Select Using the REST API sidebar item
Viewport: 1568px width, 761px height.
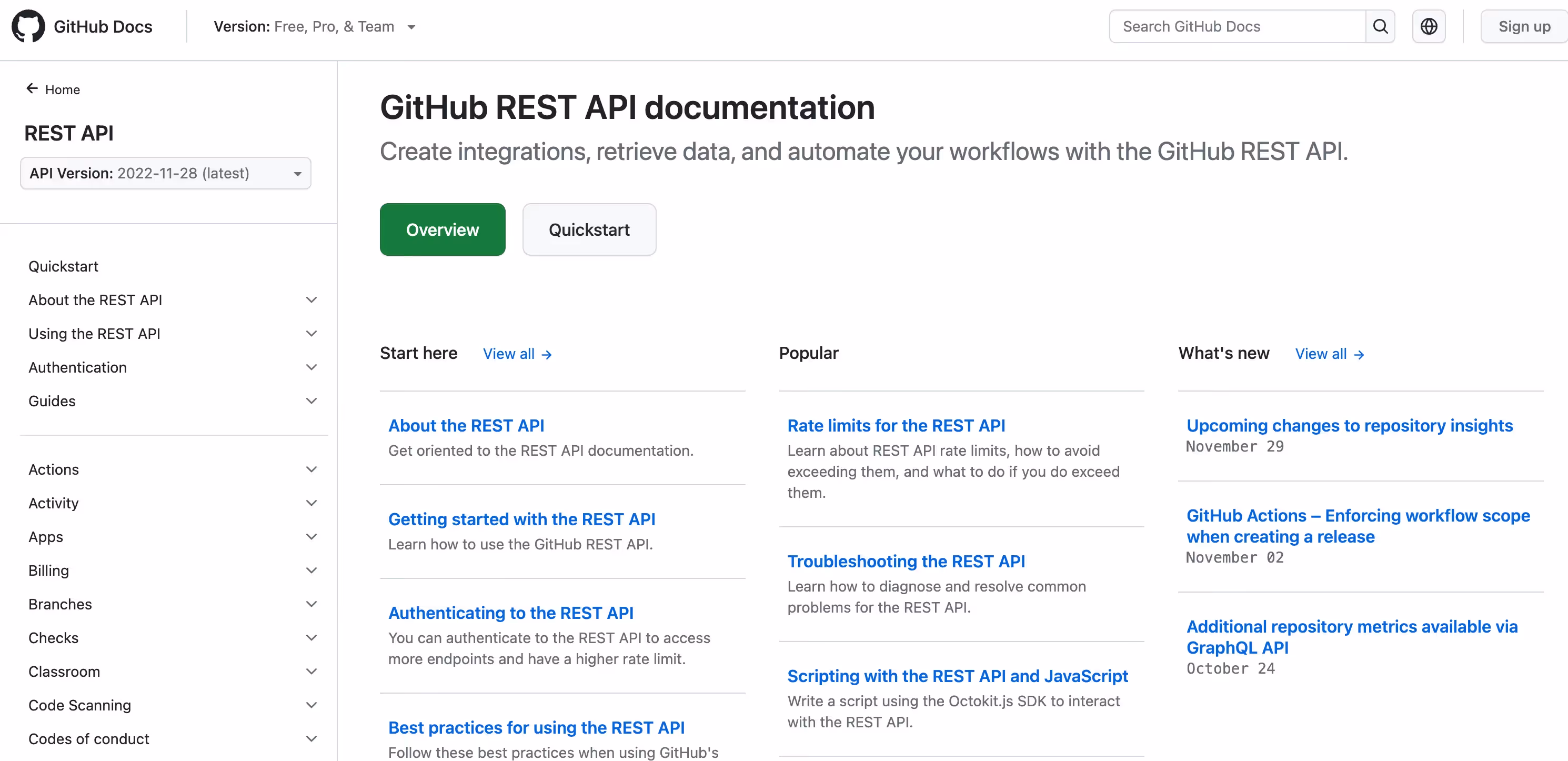[x=94, y=334]
